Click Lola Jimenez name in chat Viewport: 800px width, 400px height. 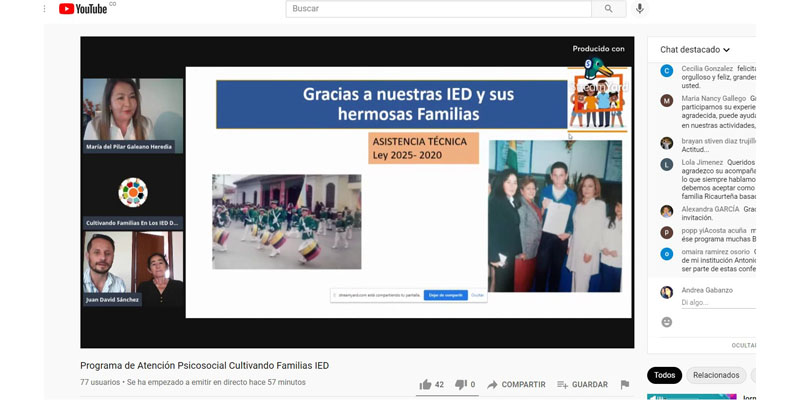(702, 162)
